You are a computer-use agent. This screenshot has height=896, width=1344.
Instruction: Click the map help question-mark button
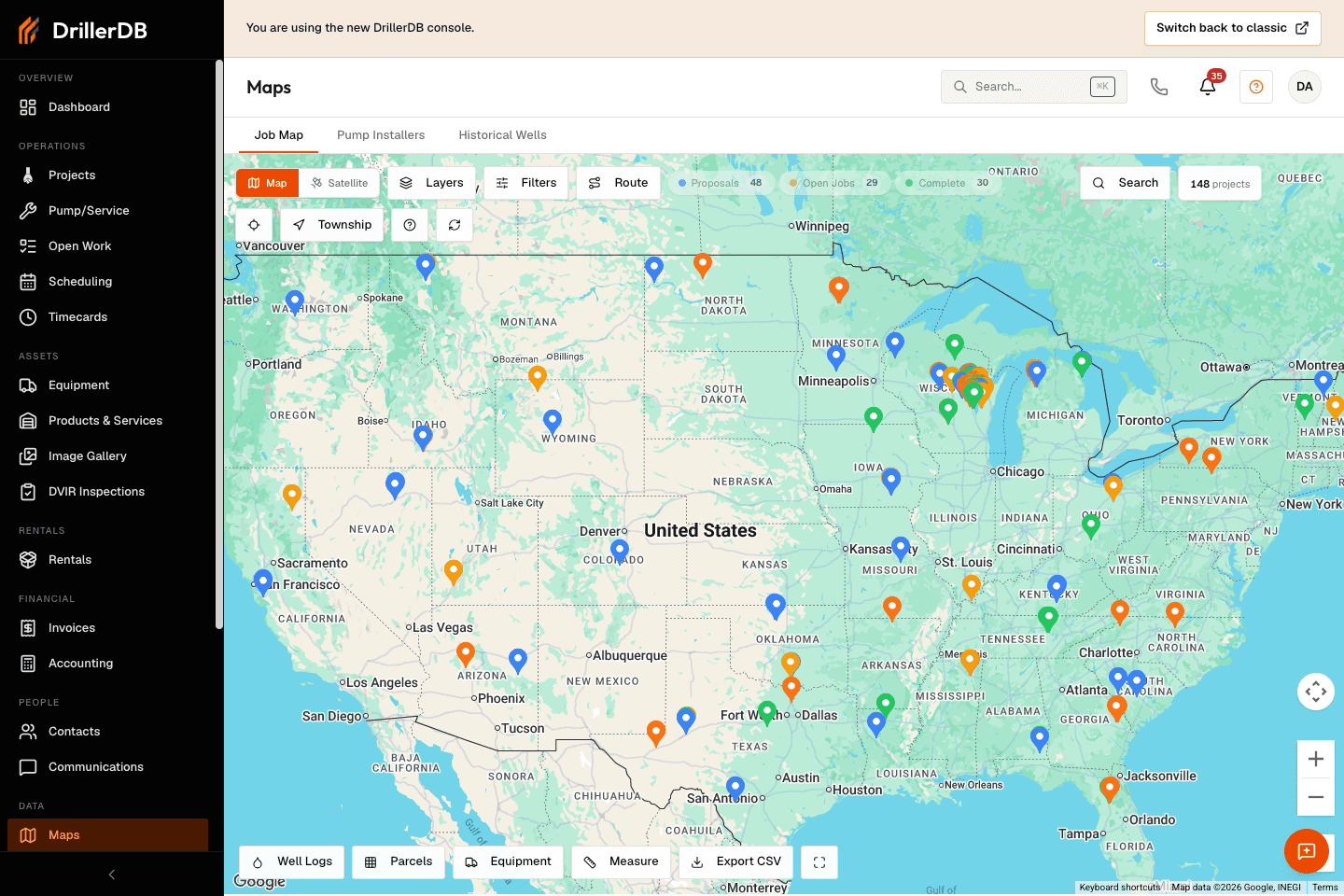click(410, 225)
